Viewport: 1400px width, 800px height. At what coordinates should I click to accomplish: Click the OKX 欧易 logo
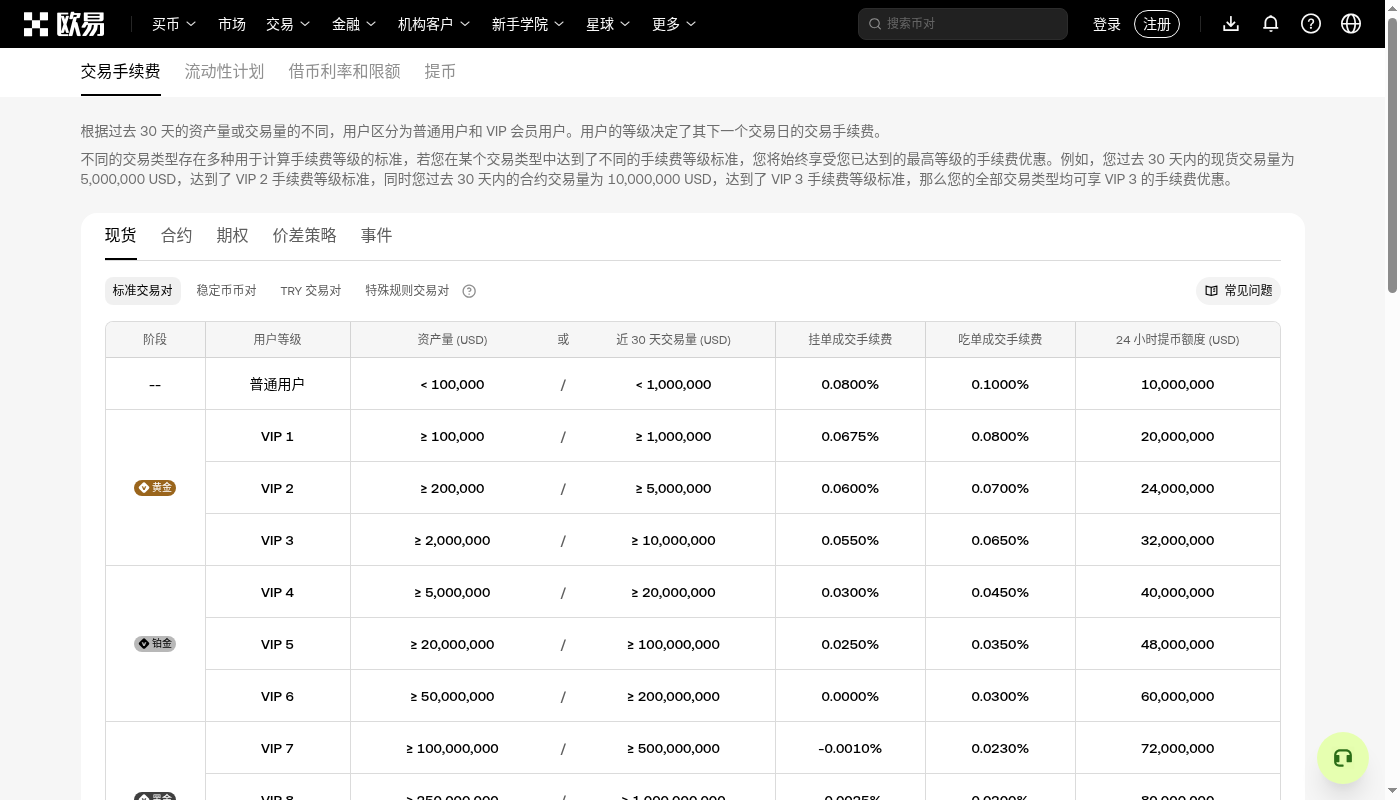(x=64, y=24)
